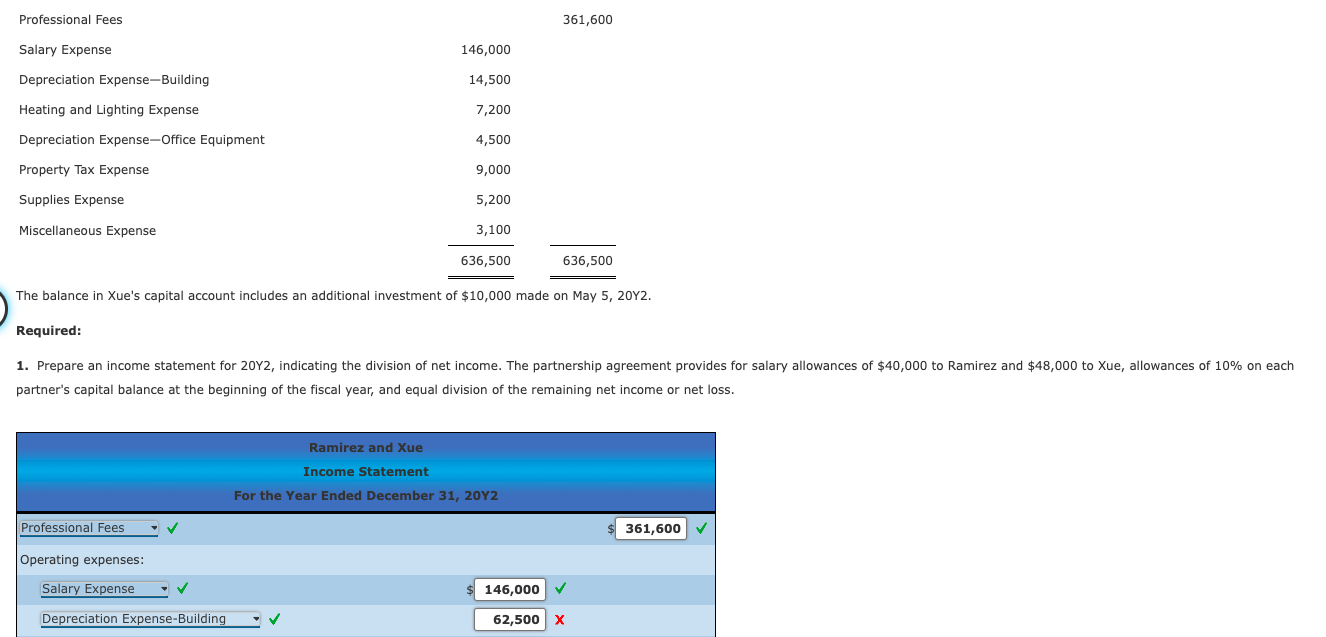Select 'Heating and Lighting Expense' row label
The image size is (1326, 637).
[109, 110]
